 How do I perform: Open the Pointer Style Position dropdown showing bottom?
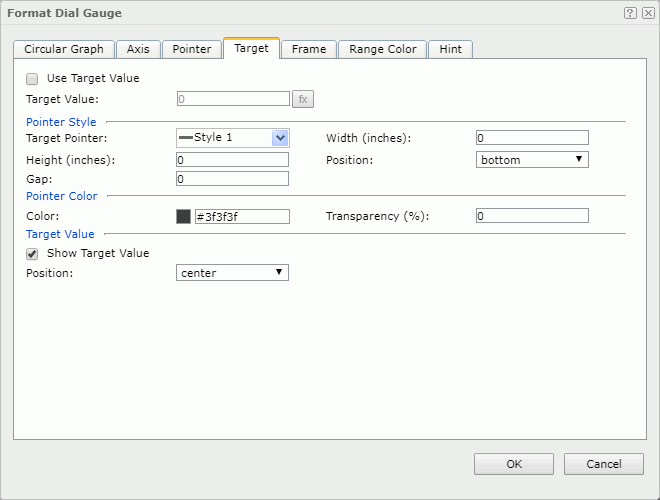point(532,160)
